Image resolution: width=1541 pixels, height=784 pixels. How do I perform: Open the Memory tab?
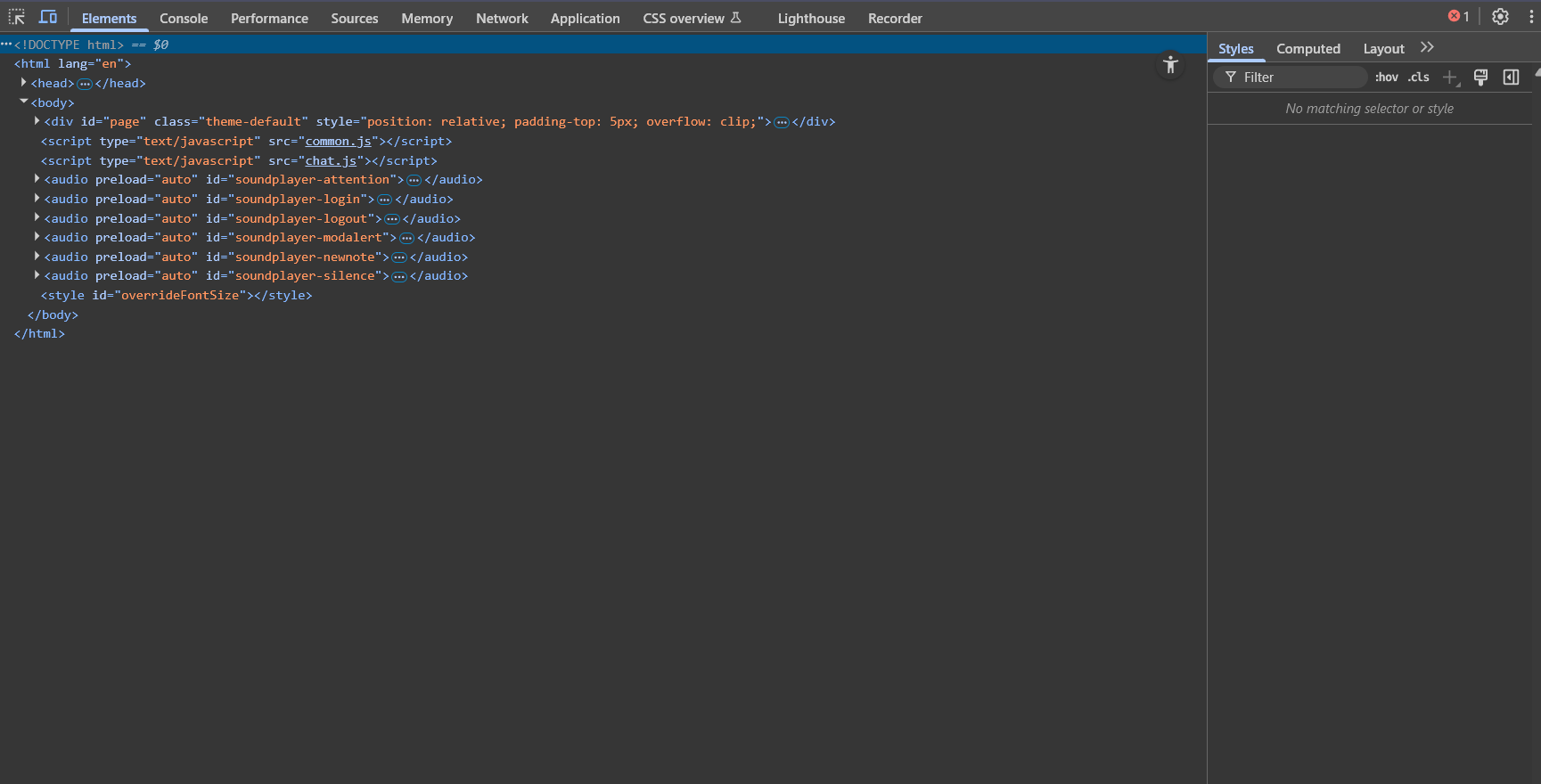427,18
